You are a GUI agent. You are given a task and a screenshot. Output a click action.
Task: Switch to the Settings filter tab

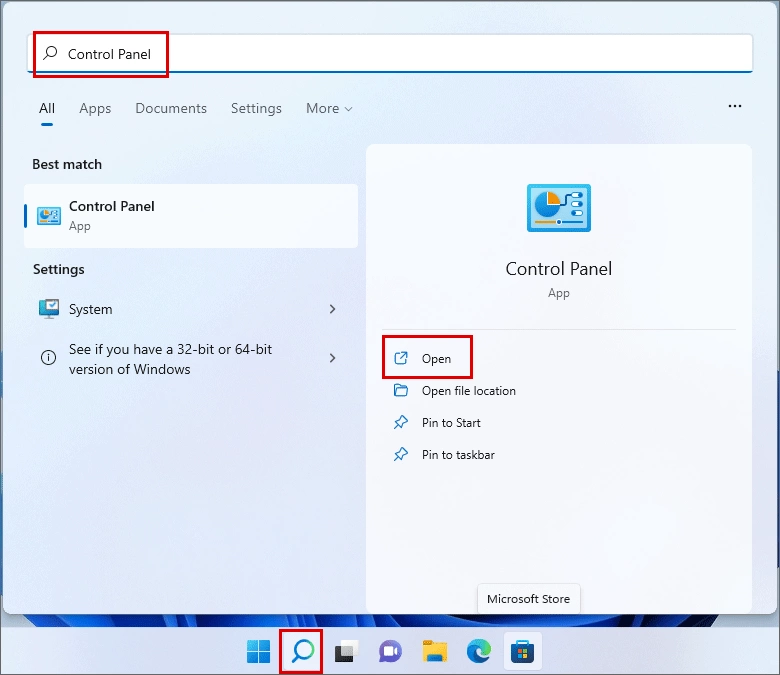coord(256,108)
